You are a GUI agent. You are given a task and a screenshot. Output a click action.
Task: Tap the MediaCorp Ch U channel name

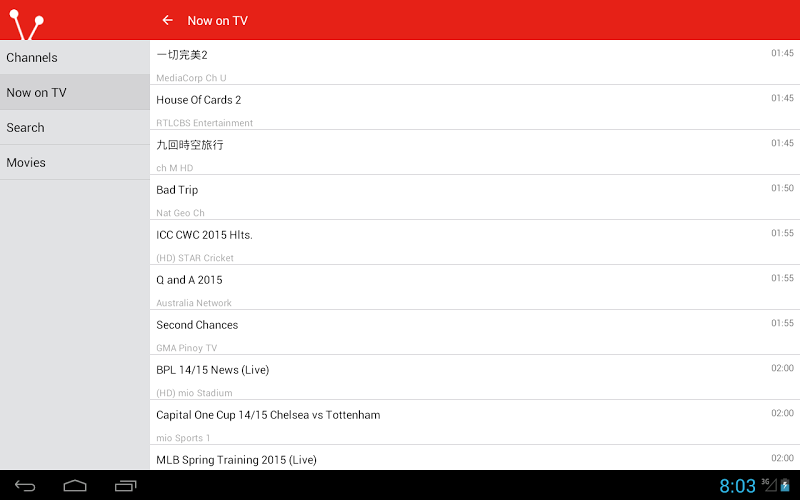click(x=191, y=78)
